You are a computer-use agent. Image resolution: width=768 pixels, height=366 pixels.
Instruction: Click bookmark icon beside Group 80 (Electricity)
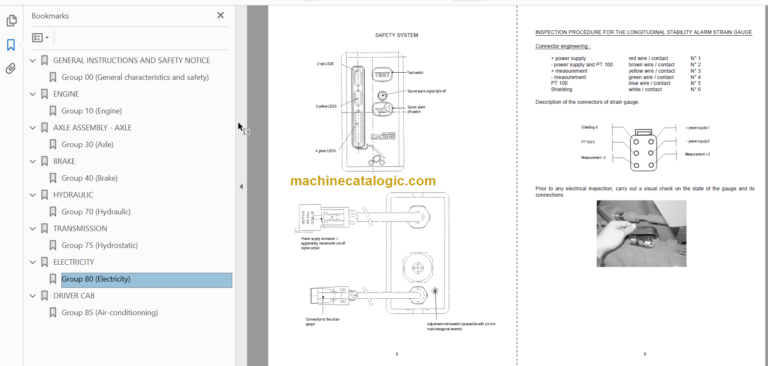tap(53, 279)
